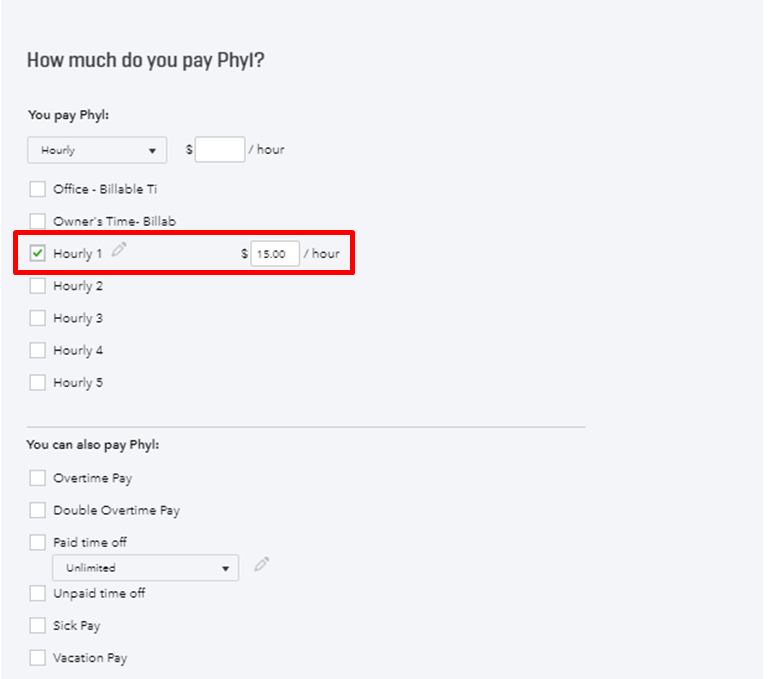The width and height of the screenshot is (777, 679).
Task: Toggle the Paid time off checkbox
Action: point(38,542)
